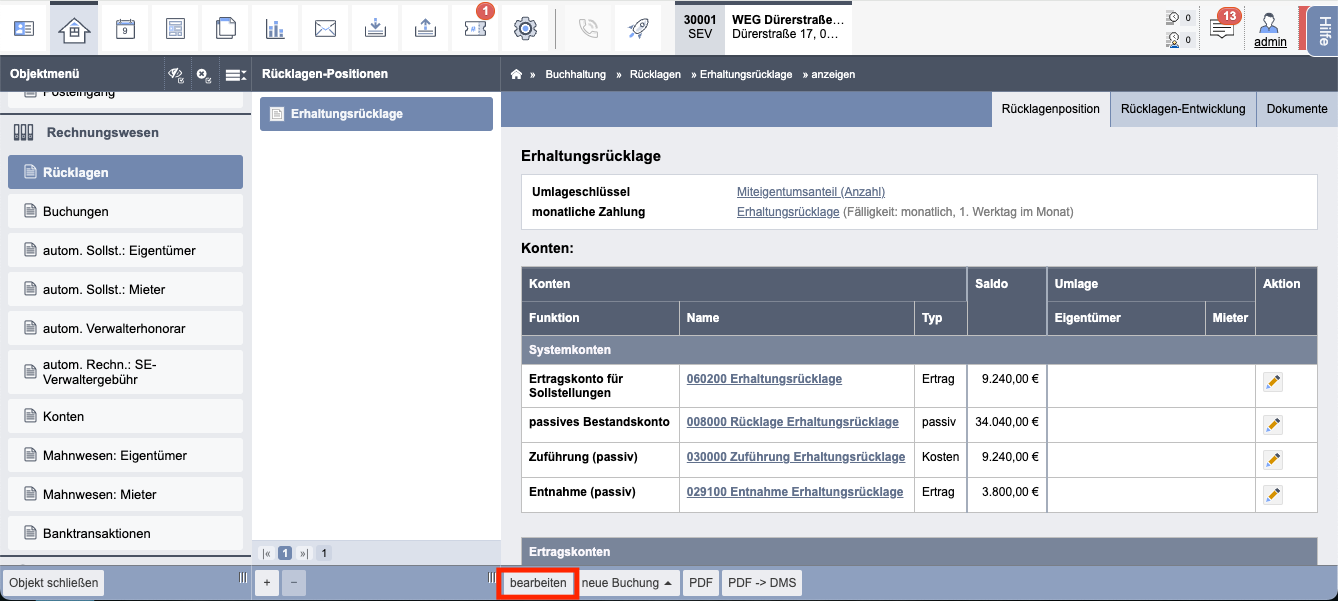Click Buchhaltung in the breadcrumb

click(x=575, y=74)
